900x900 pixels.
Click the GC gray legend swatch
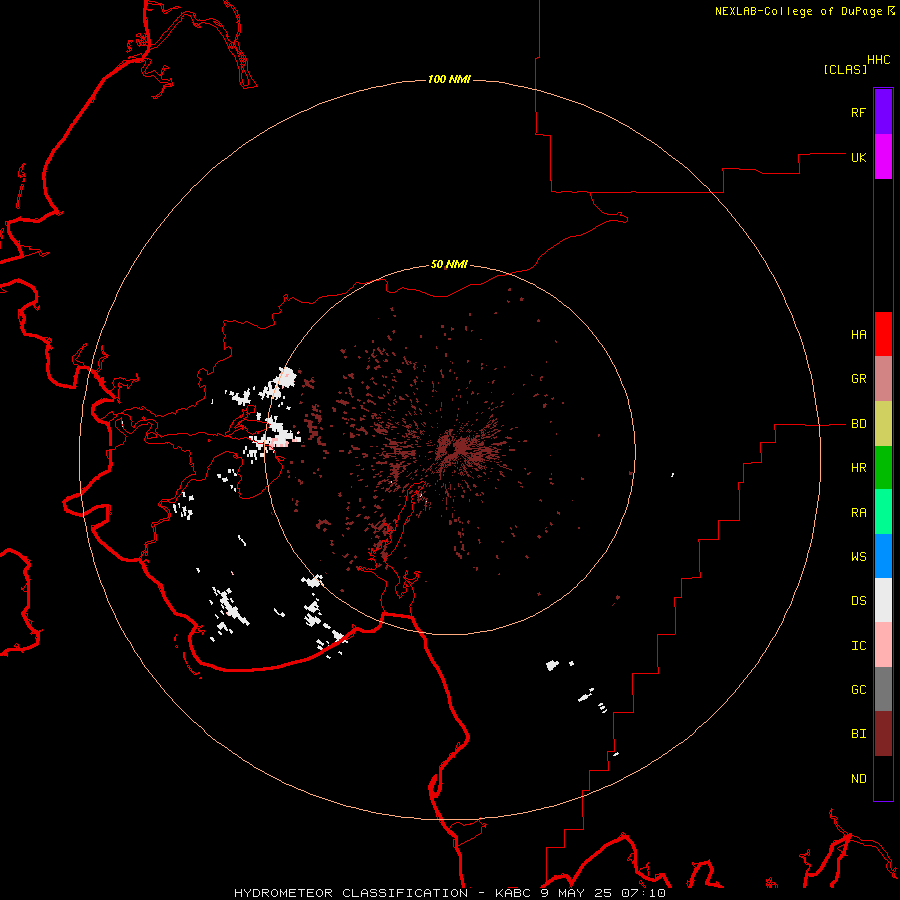coord(883,689)
